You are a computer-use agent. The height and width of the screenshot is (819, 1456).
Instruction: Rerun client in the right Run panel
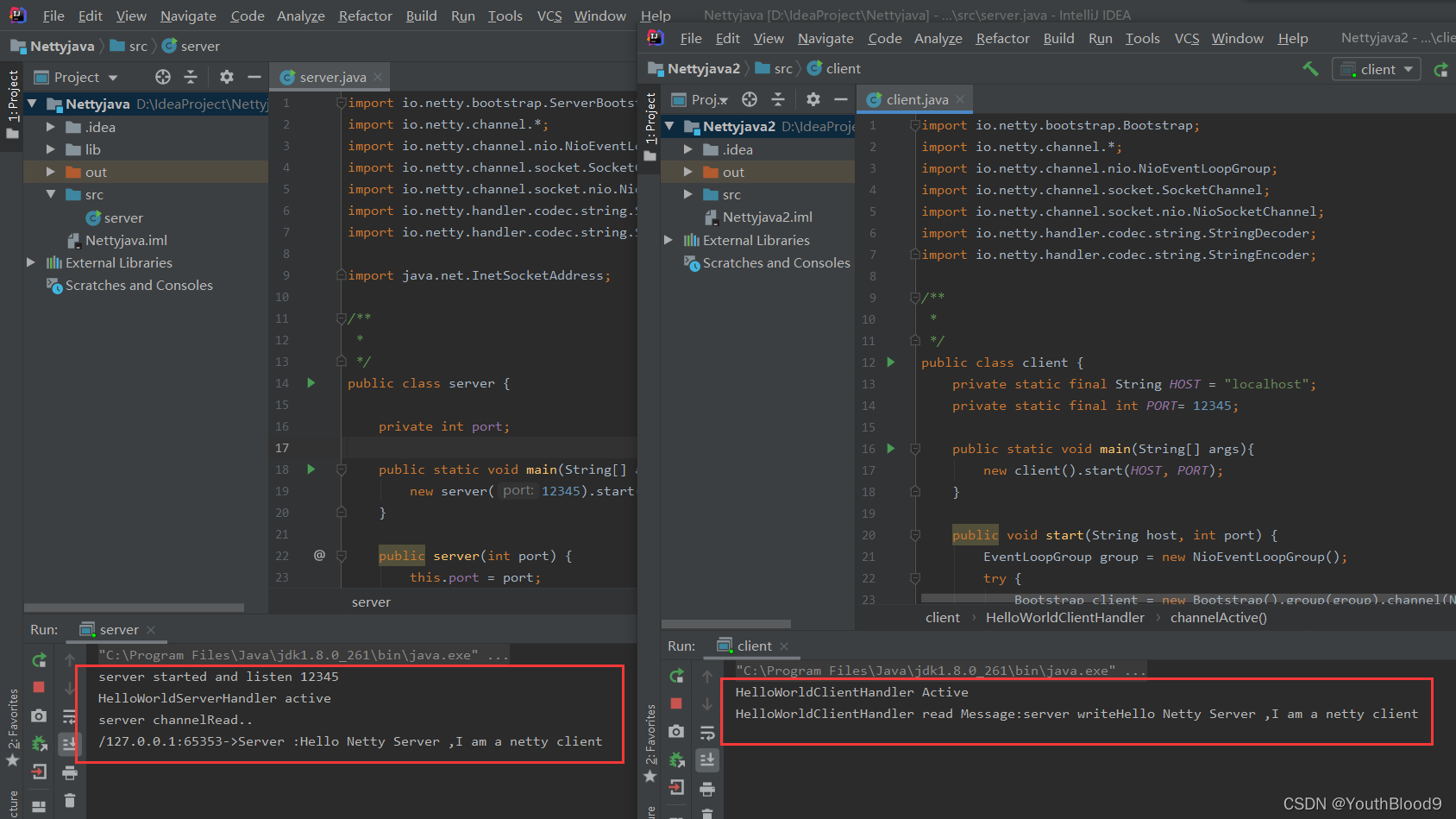click(x=676, y=676)
